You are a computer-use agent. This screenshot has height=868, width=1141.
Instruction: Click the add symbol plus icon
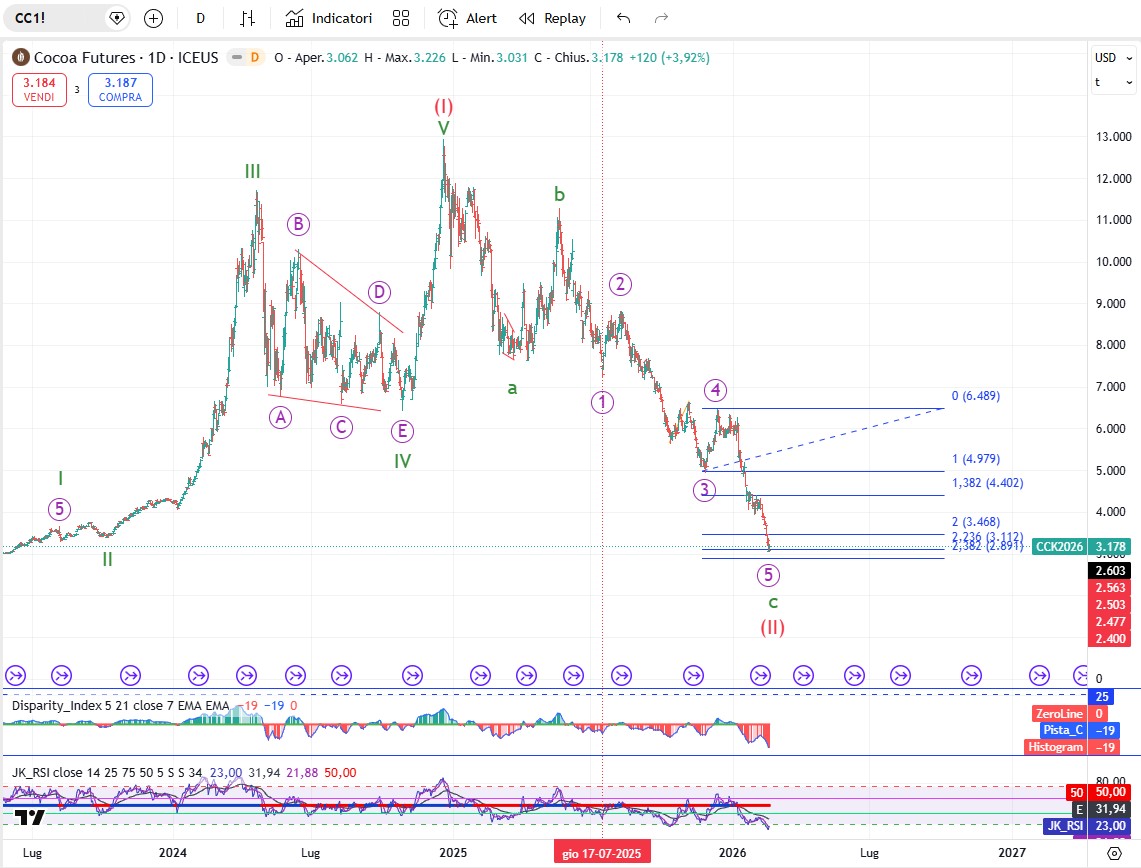coord(153,18)
